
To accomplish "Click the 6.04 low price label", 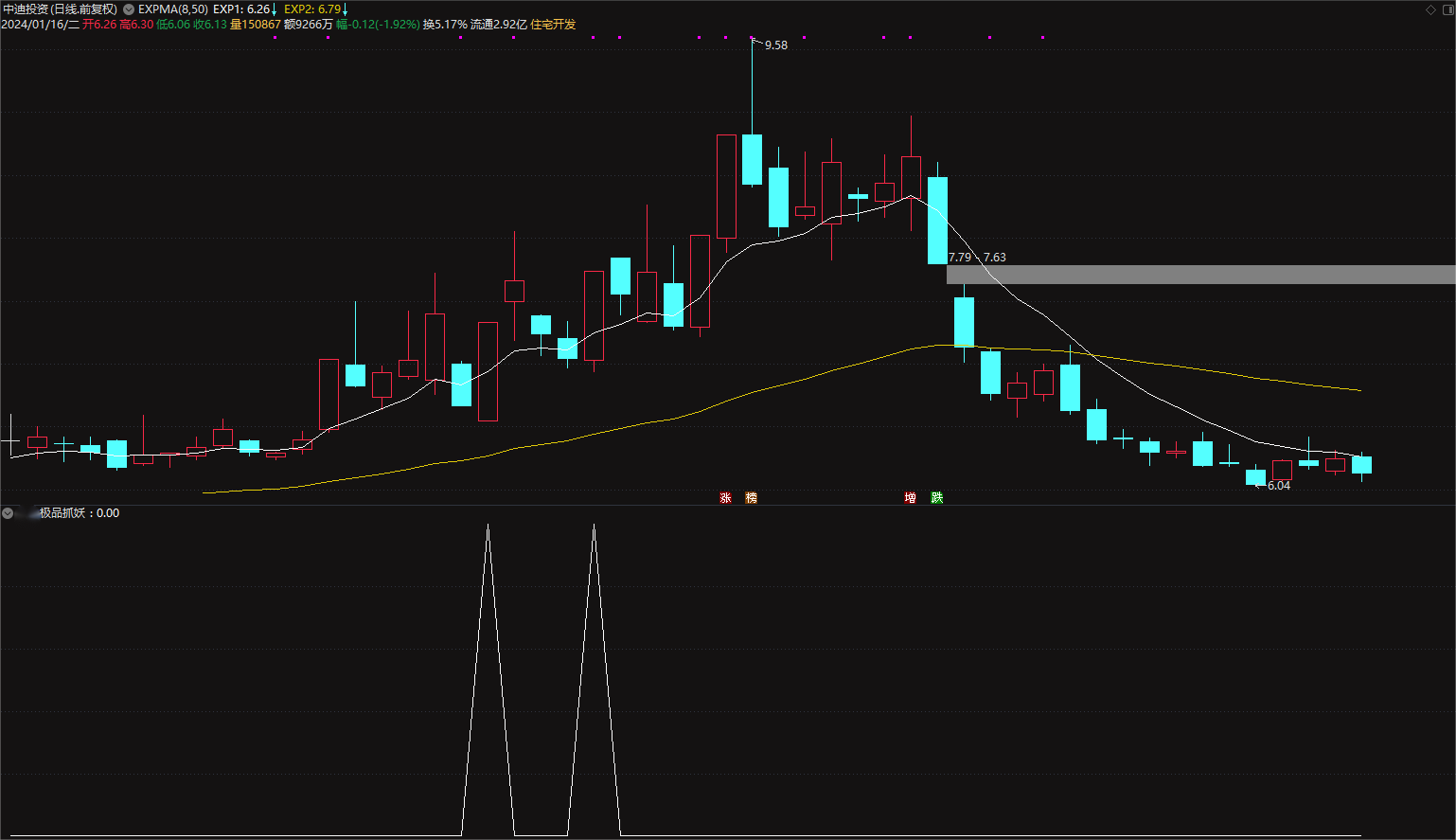I will point(1279,486).
